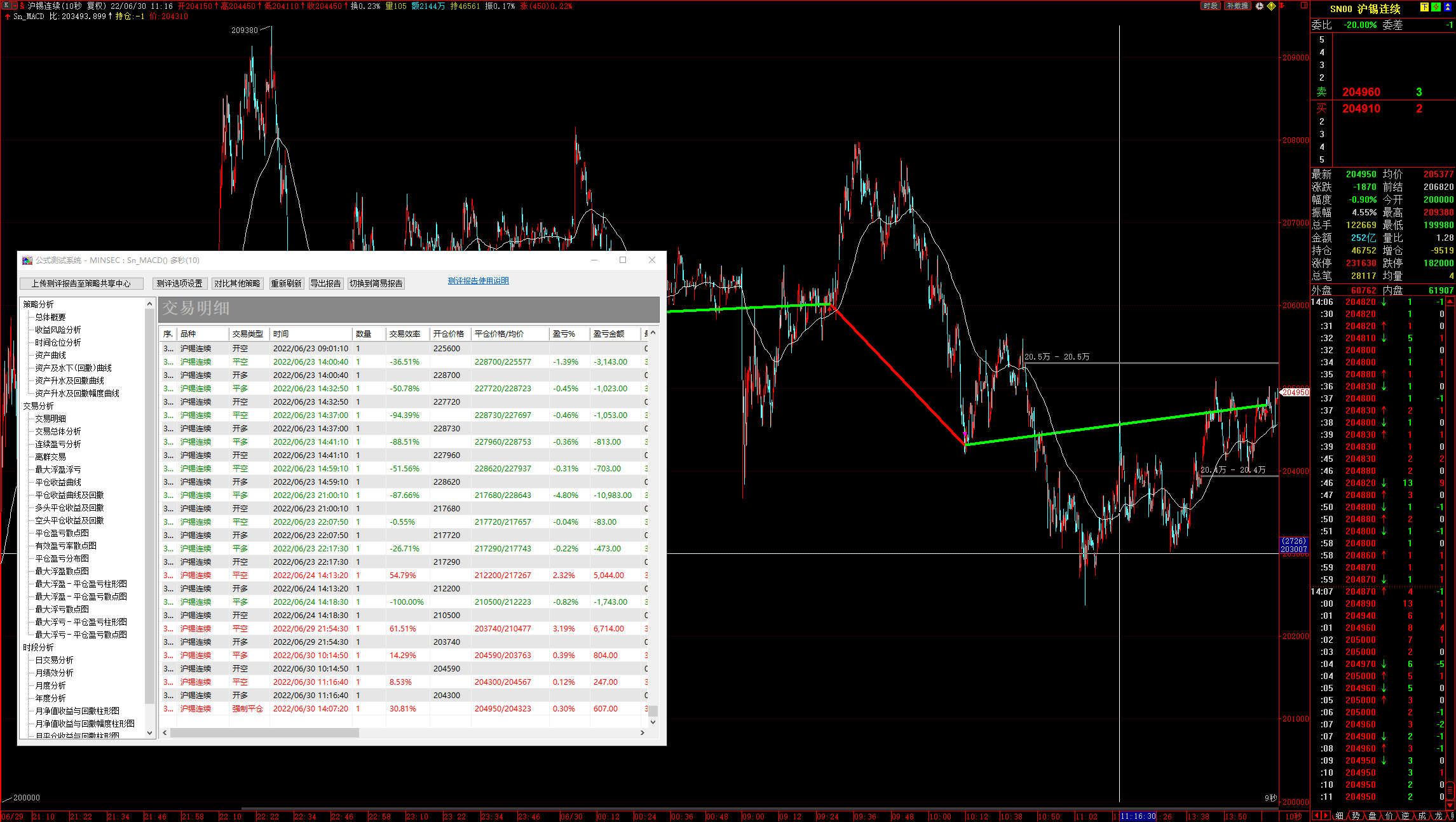The width and height of the screenshot is (1456, 822).
Task: Click the clock icon in chart header
Action: (x=1260, y=6)
